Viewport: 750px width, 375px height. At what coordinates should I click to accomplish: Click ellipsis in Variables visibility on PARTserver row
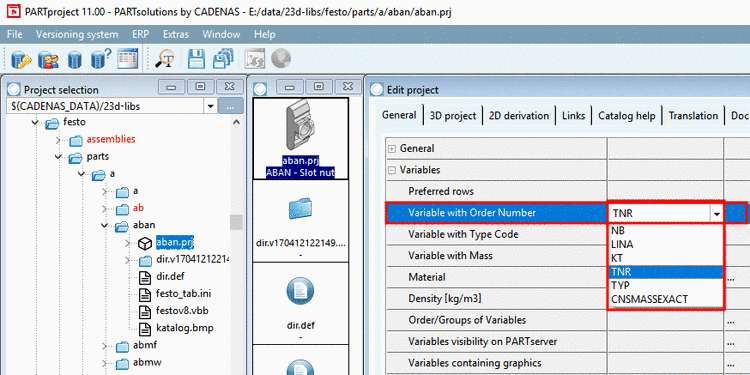click(x=730, y=342)
